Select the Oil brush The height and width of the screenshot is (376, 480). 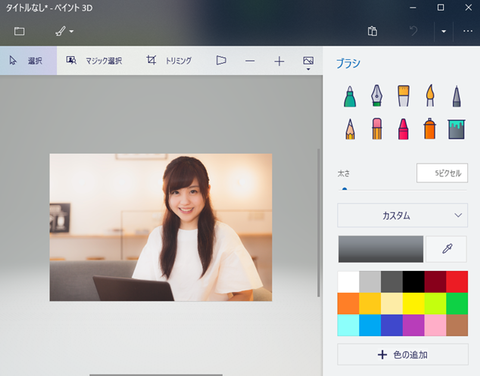coord(403,96)
